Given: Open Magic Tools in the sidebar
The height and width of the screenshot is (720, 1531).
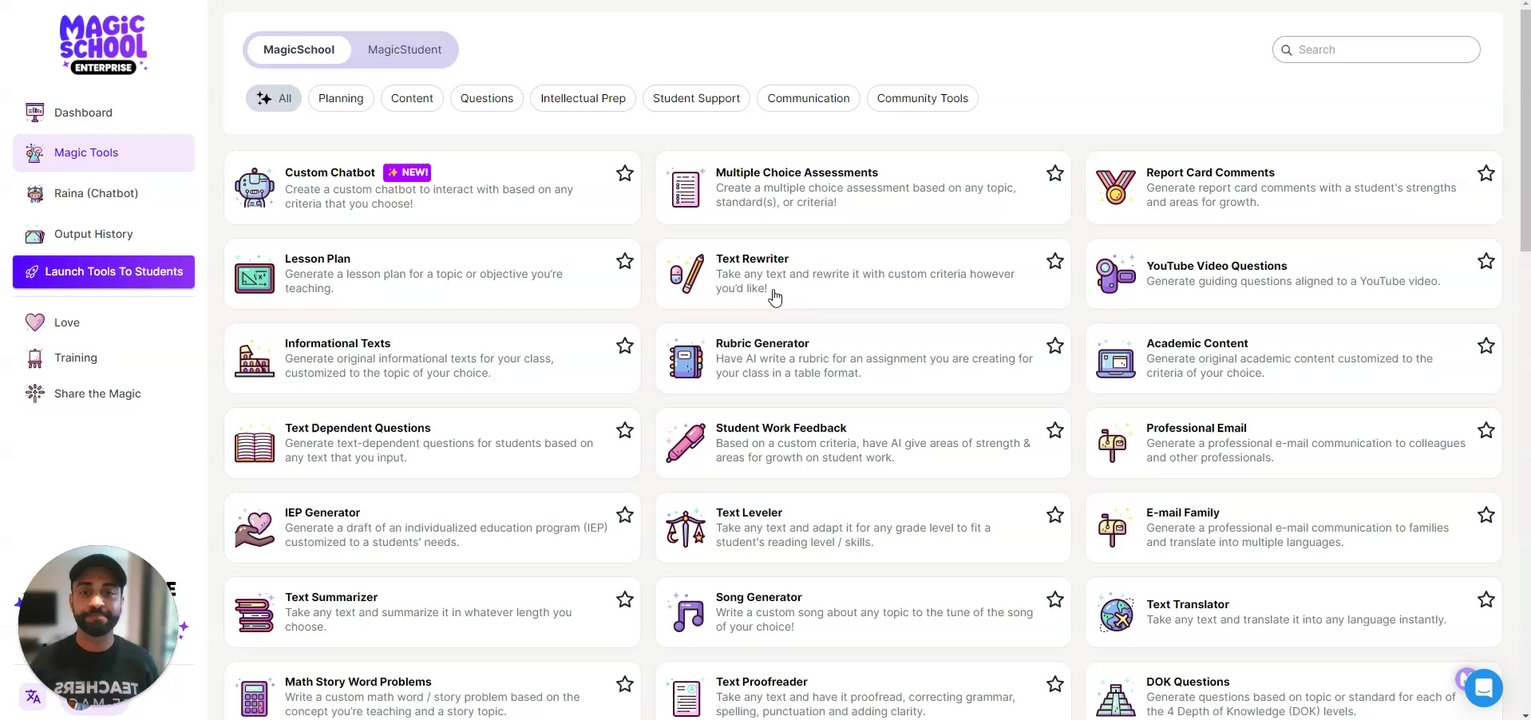Looking at the screenshot, I should tap(103, 152).
